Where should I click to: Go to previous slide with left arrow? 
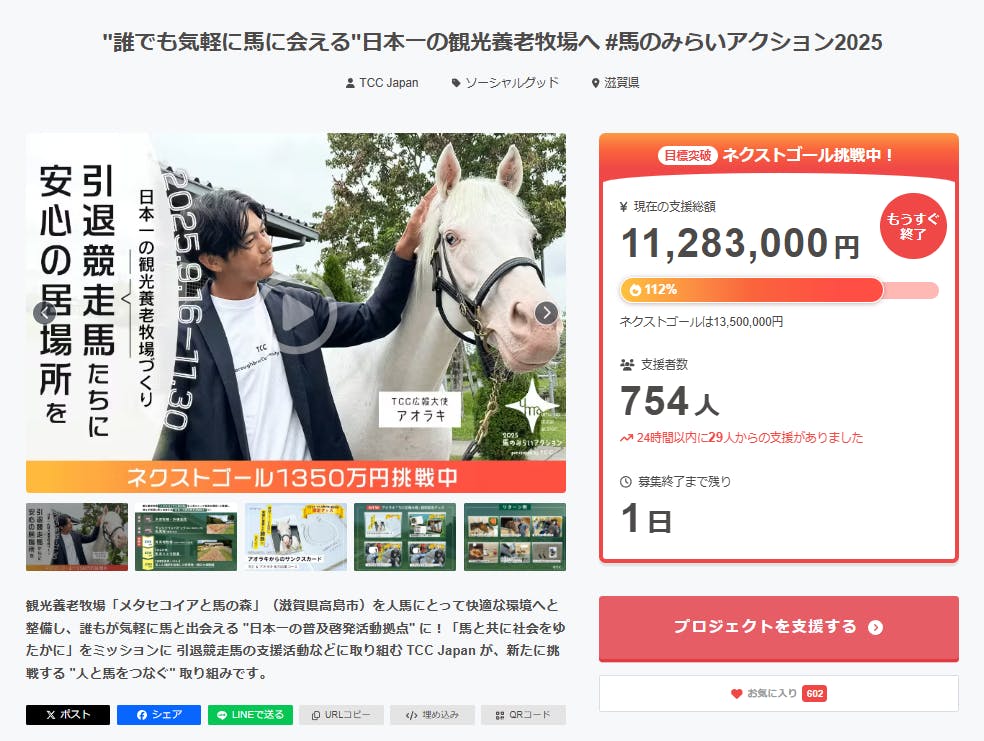[x=45, y=312]
